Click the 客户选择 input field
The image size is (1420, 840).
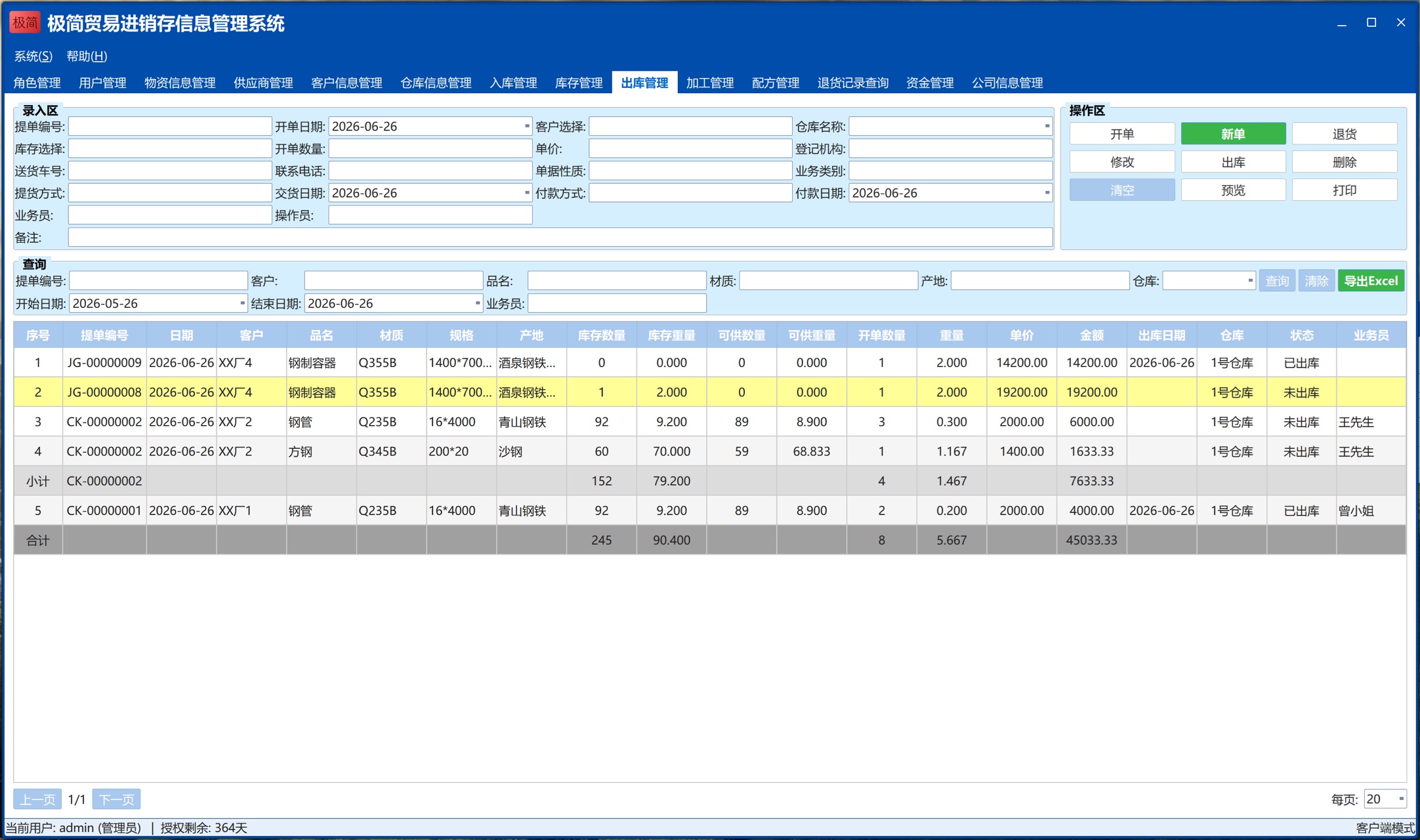pyautogui.click(x=690, y=126)
